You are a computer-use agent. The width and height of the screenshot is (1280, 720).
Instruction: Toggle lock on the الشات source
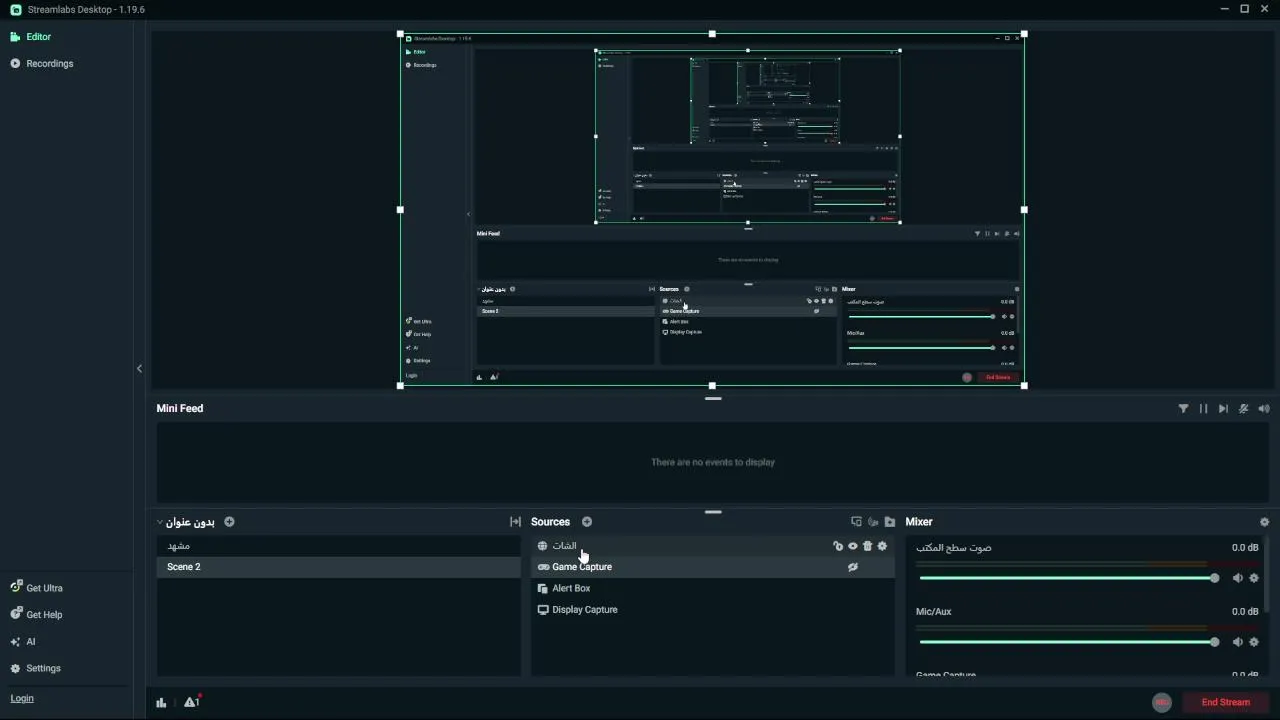coord(838,546)
